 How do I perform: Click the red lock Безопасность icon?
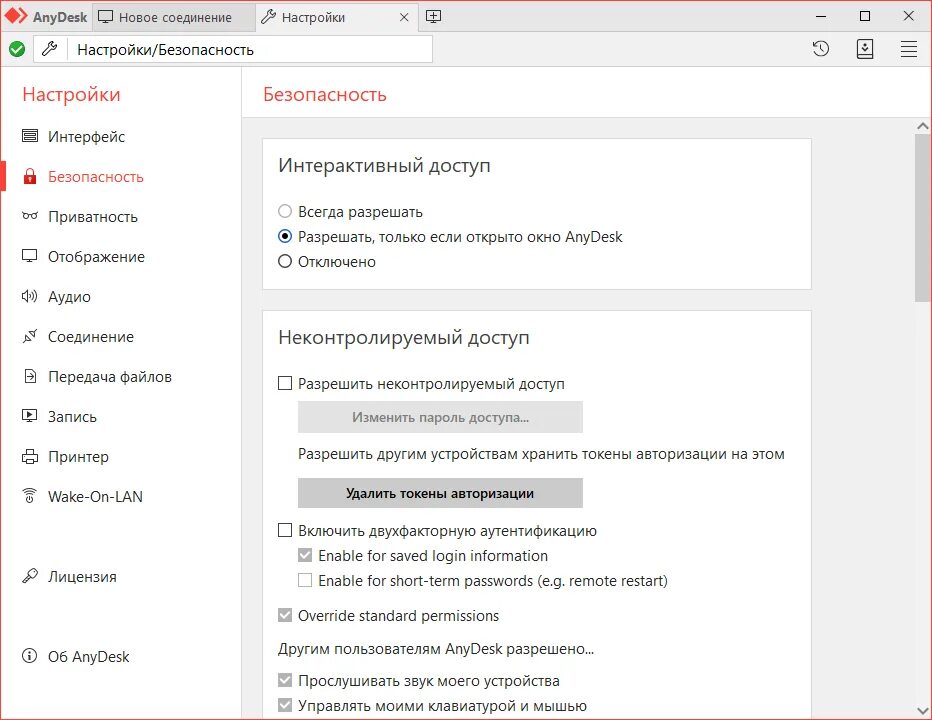(30, 177)
